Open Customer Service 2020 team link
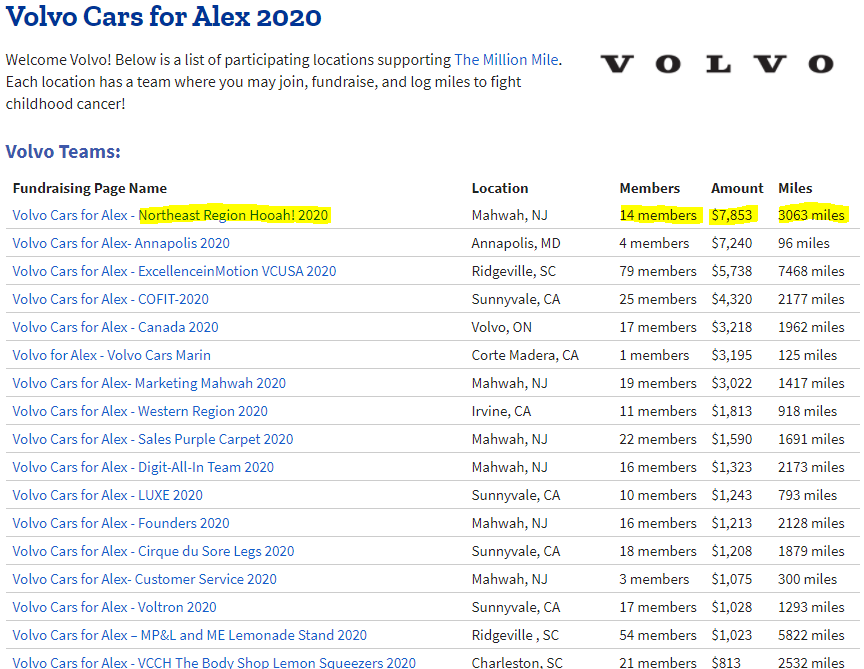This screenshot has height=669, width=864. pyautogui.click(x=144, y=579)
